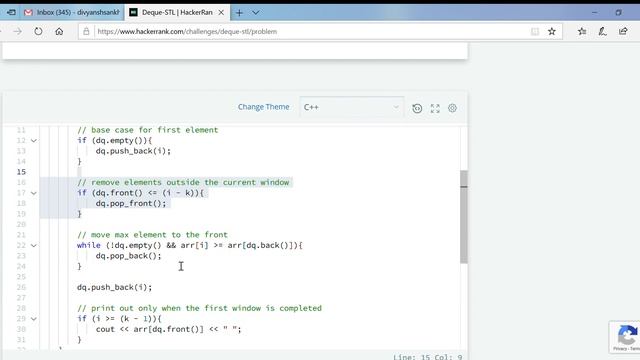Open editor settings gear
The image size is (640, 360).
tap(452, 108)
